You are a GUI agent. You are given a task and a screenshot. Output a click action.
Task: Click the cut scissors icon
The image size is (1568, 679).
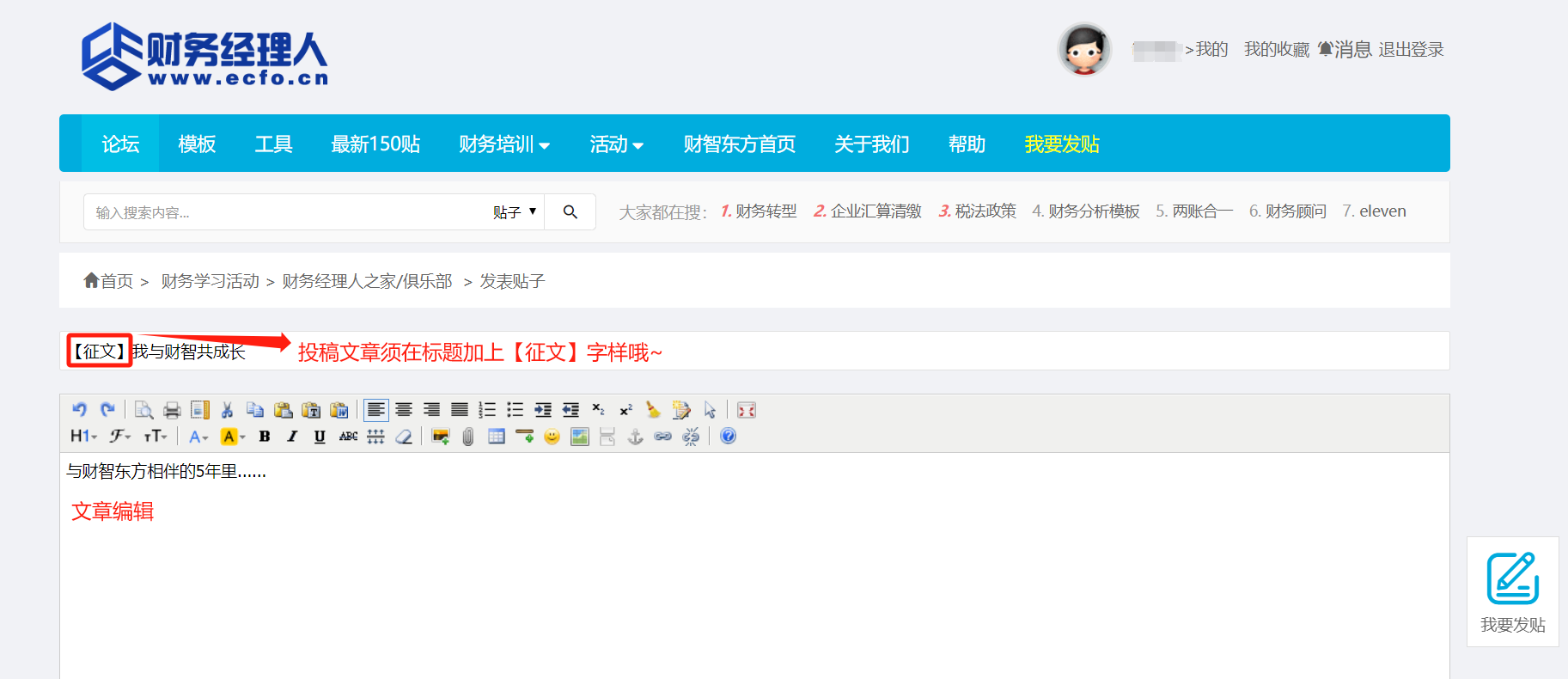pos(227,410)
